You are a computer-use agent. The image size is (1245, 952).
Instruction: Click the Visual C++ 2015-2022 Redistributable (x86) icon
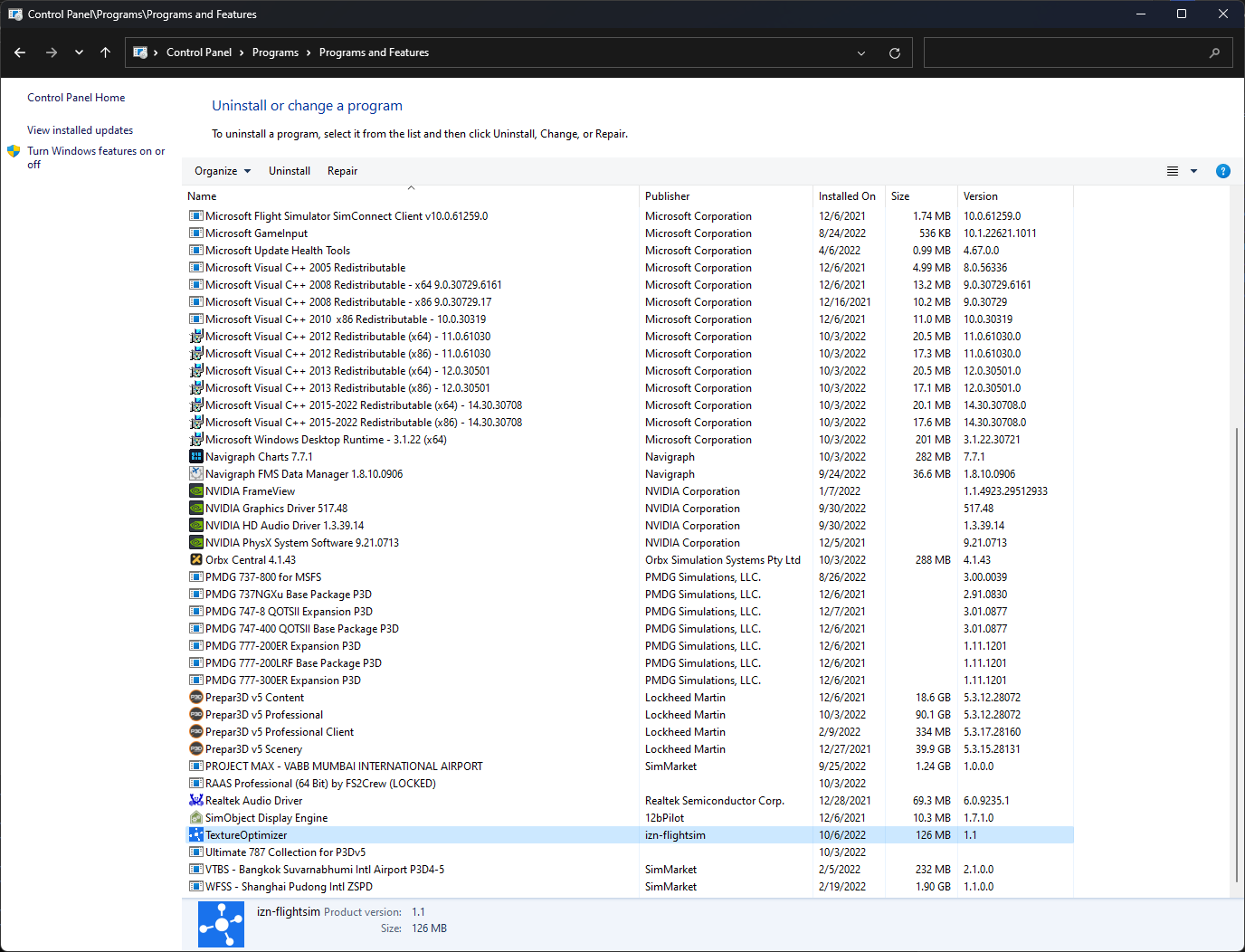195,423
